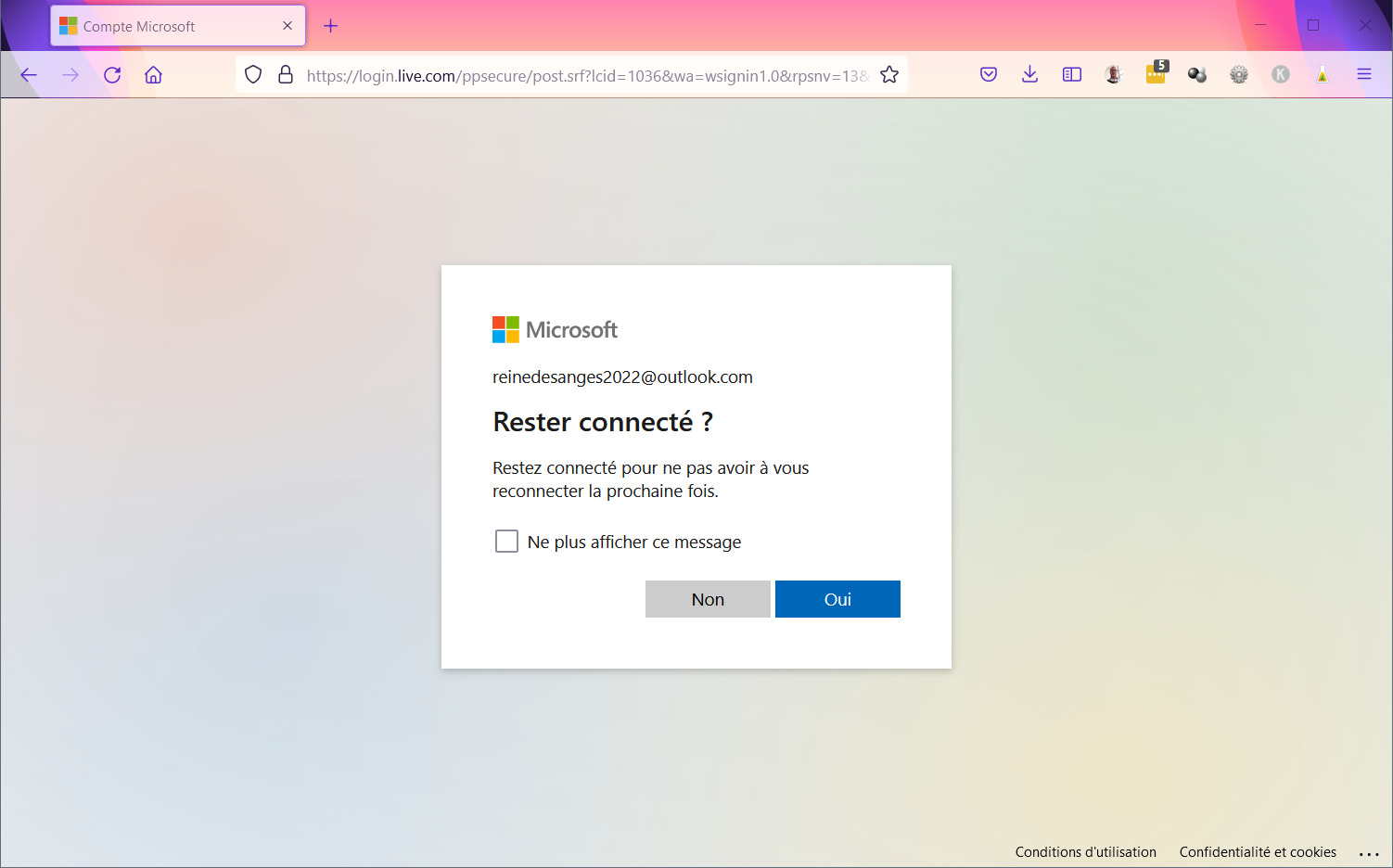Open the browser home page
The image size is (1393, 868).
point(154,75)
